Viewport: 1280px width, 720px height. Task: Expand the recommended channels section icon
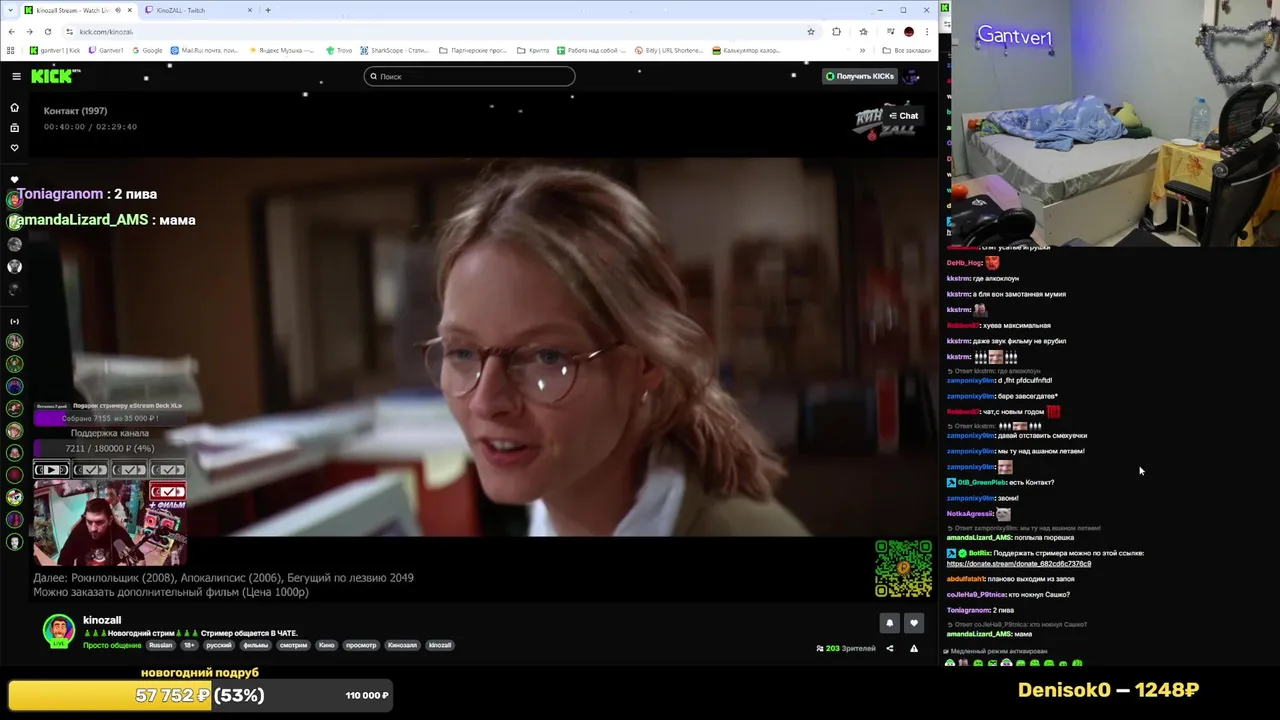14,322
